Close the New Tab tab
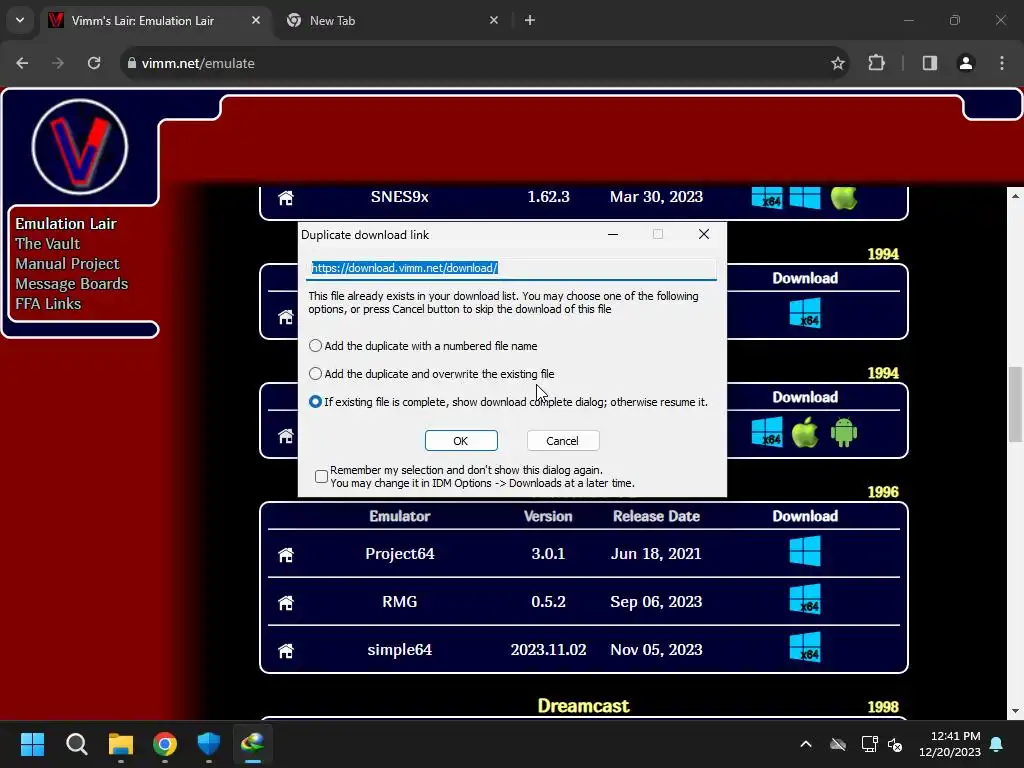Image resolution: width=1024 pixels, height=768 pixels. point(494,20)
